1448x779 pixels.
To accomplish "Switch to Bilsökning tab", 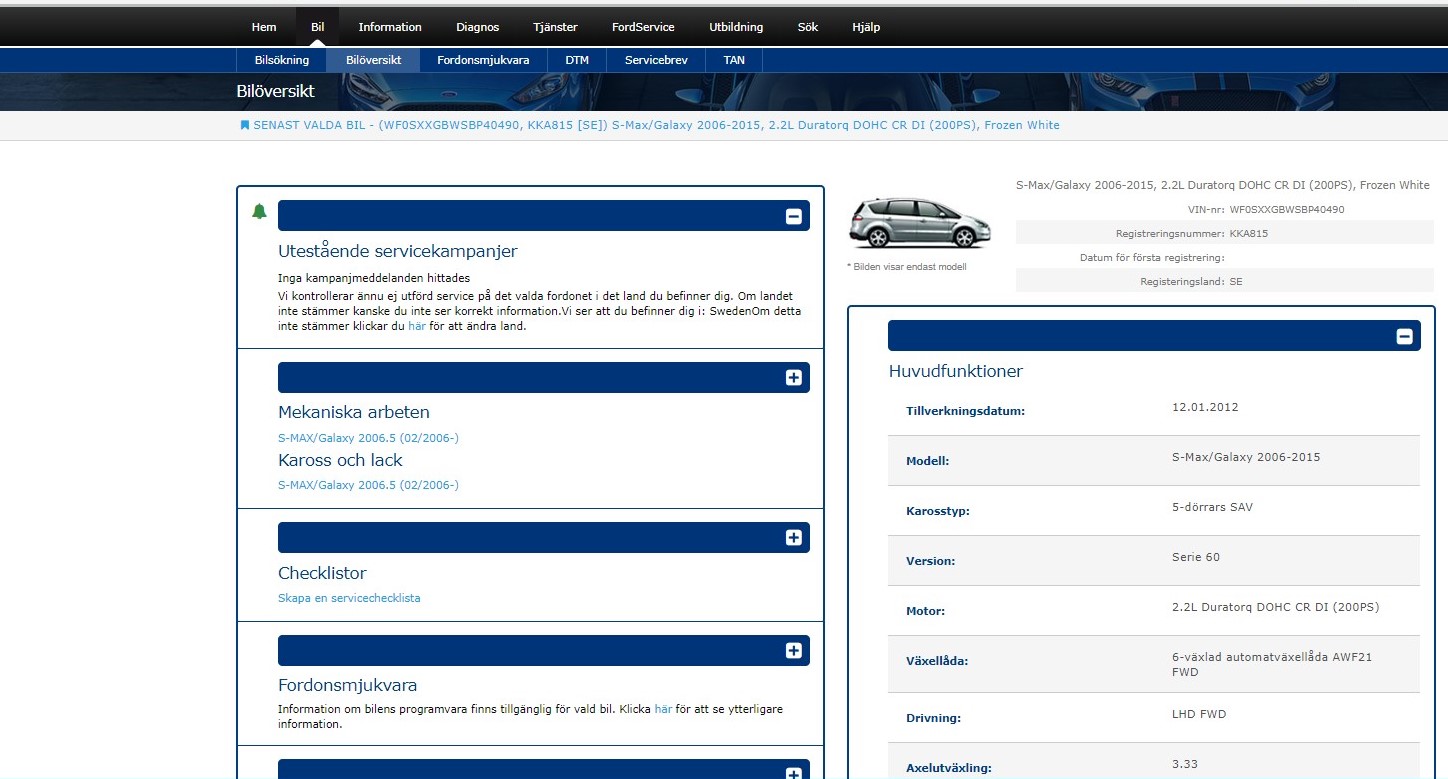I will 282,60.
